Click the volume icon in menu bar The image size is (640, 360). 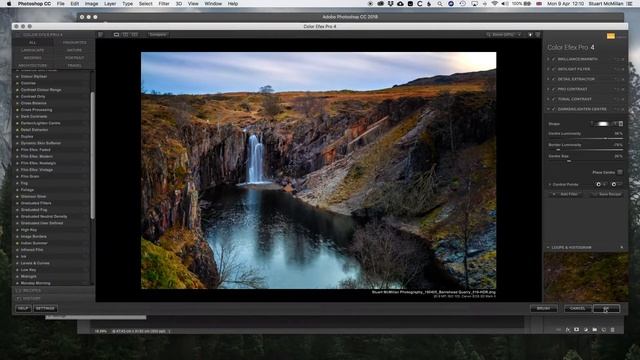[x=505, y=4]
